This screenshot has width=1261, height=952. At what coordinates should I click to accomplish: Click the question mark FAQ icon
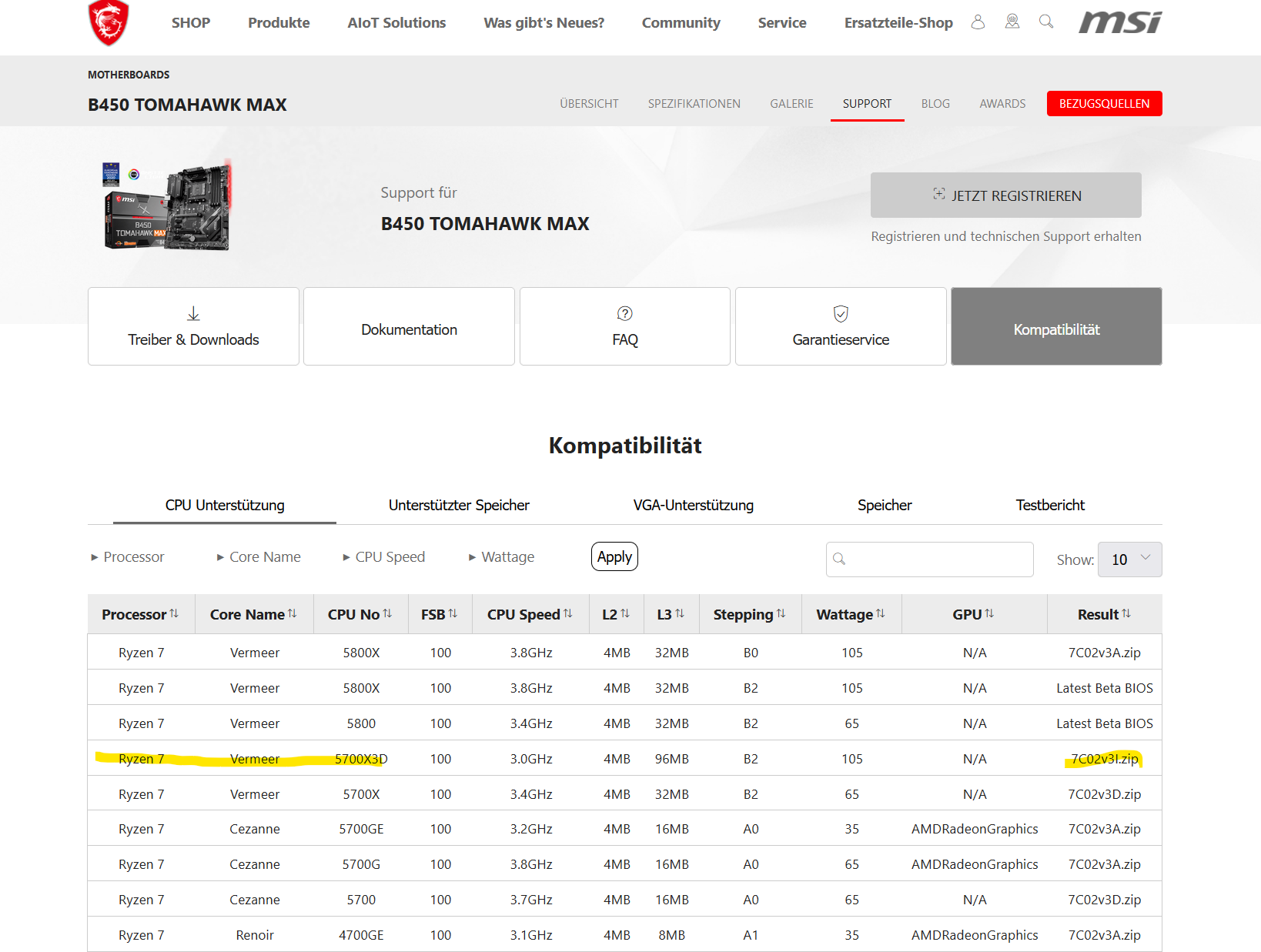tap(625, 313)
